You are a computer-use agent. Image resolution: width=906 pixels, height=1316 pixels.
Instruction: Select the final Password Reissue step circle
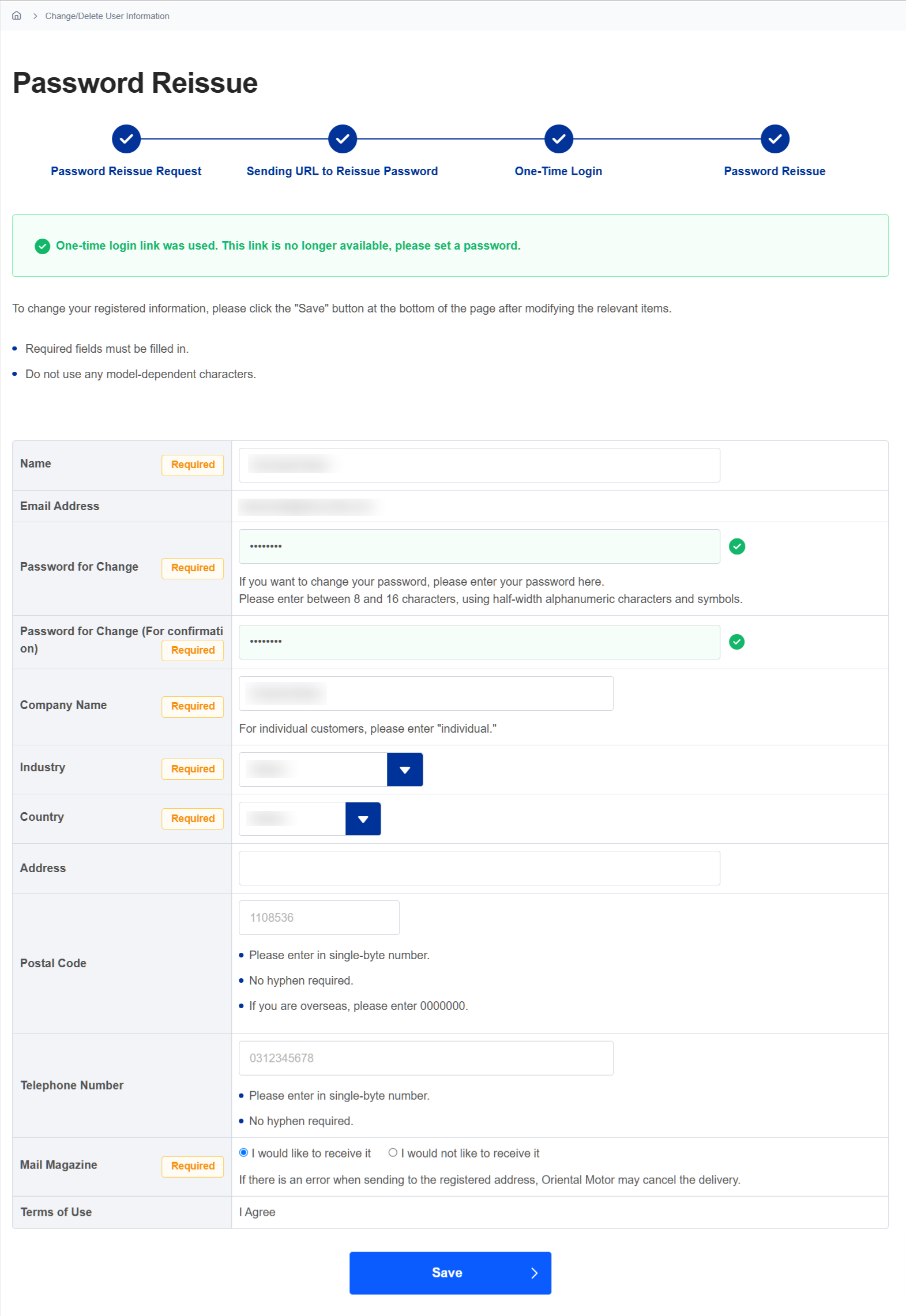(x=775, y=139)
